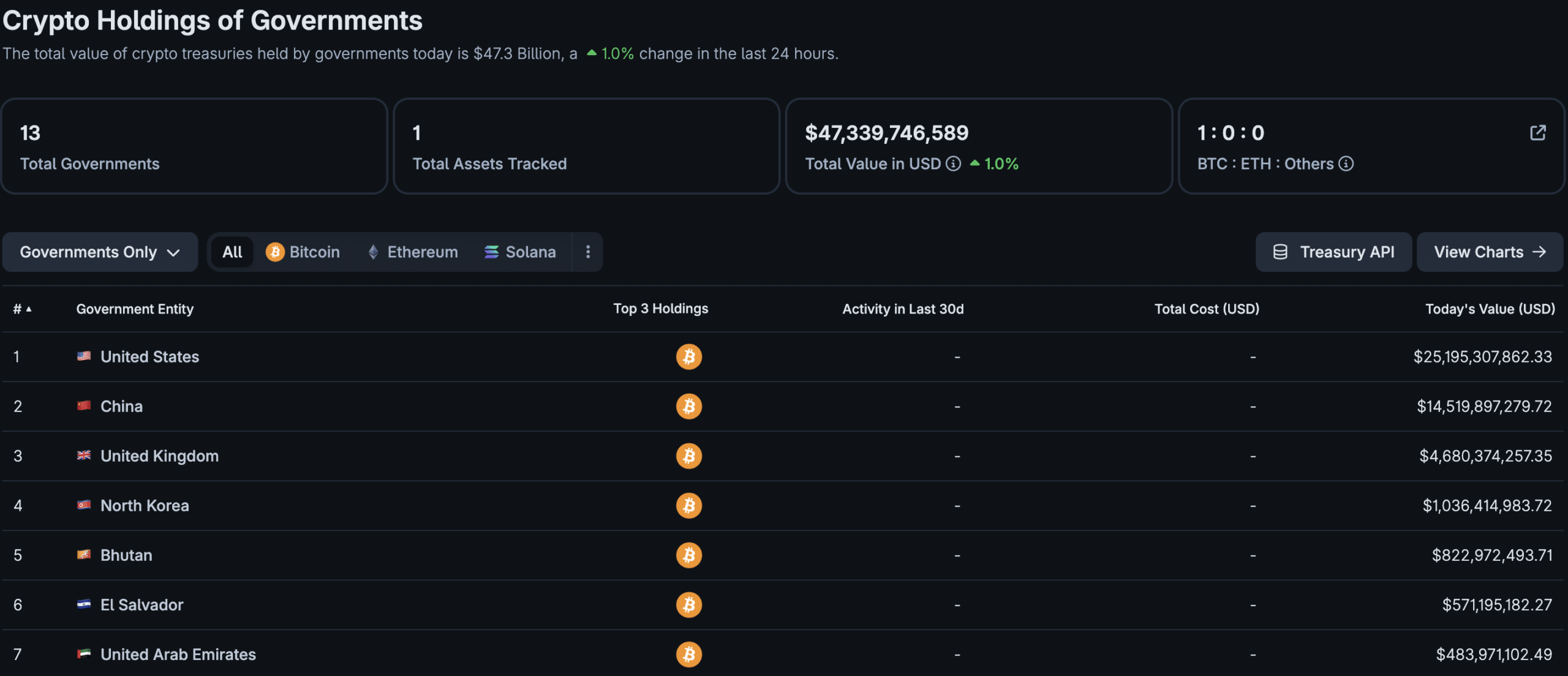Click the 1 : 0 : 0 ratio value
1568x676 pixels.
1231,133
